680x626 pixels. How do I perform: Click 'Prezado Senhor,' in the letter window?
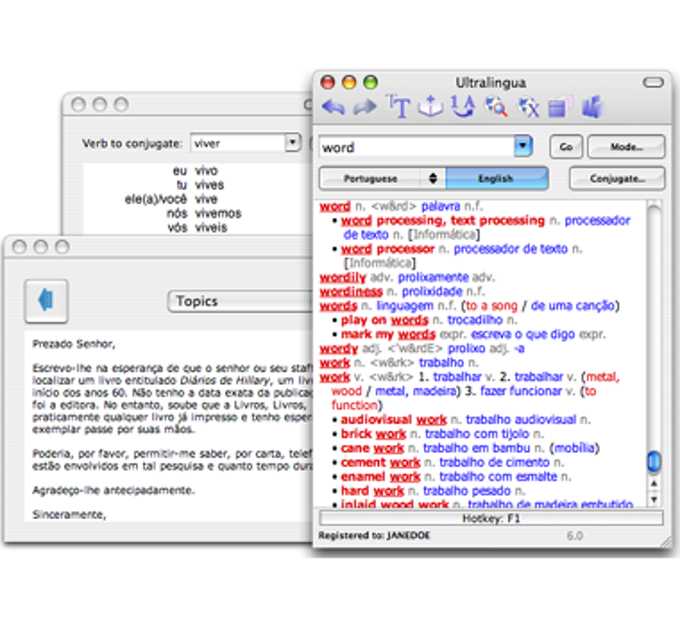tap(74, 344)
